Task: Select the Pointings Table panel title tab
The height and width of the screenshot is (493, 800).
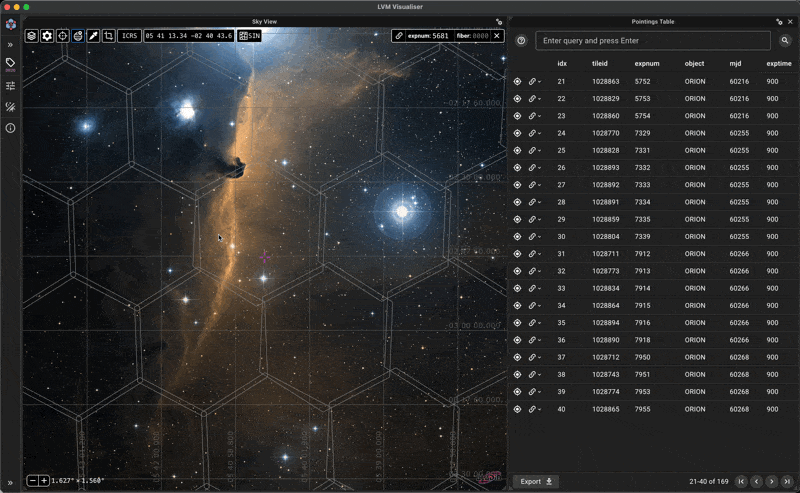Action: [653, 22]
